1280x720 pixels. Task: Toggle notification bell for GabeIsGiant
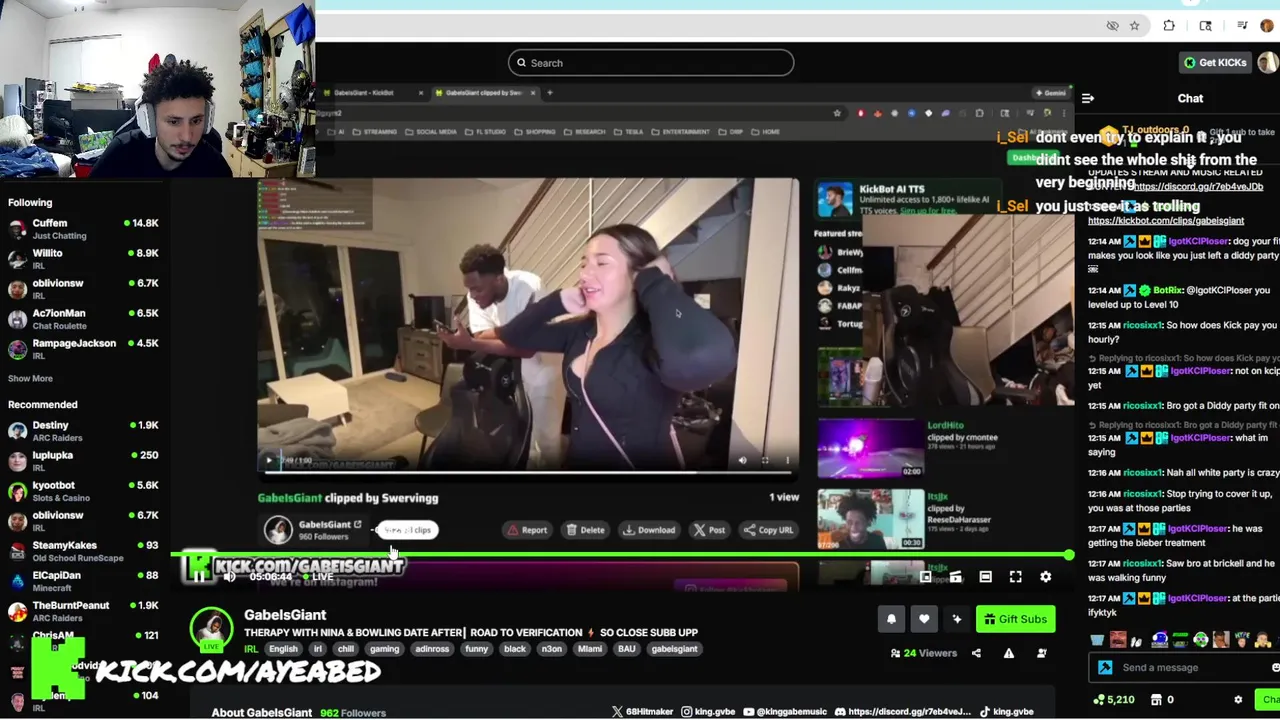tap(891, 619)
